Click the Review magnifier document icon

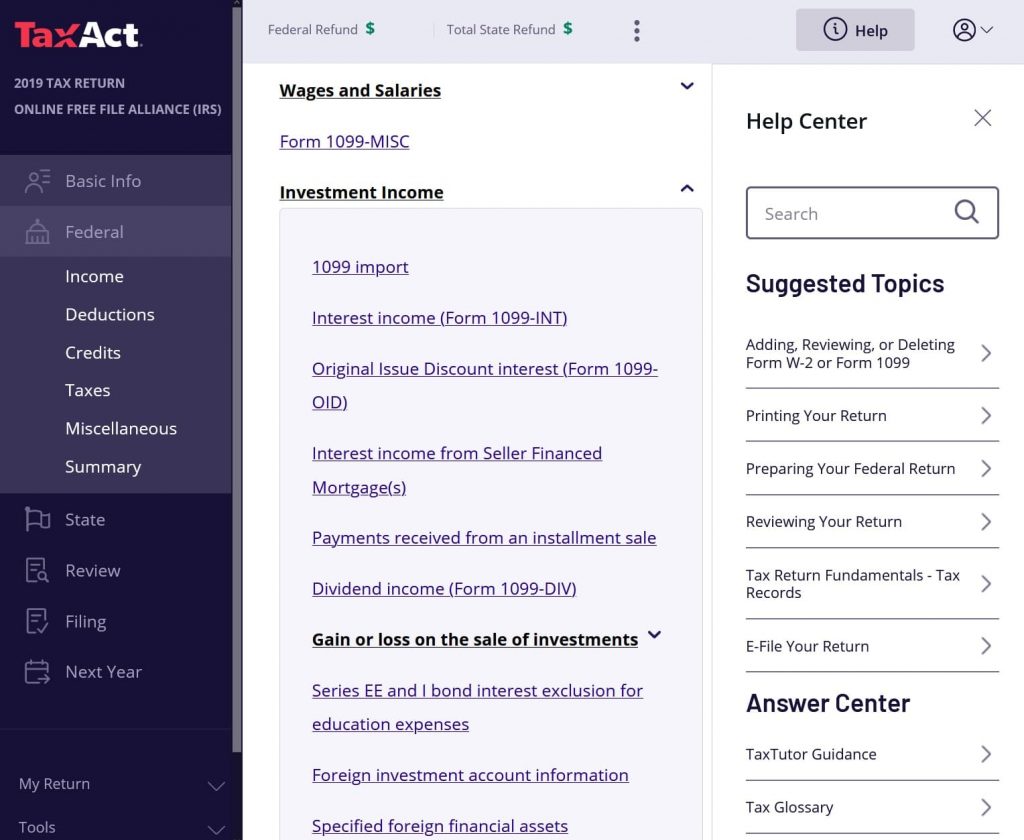37,570
